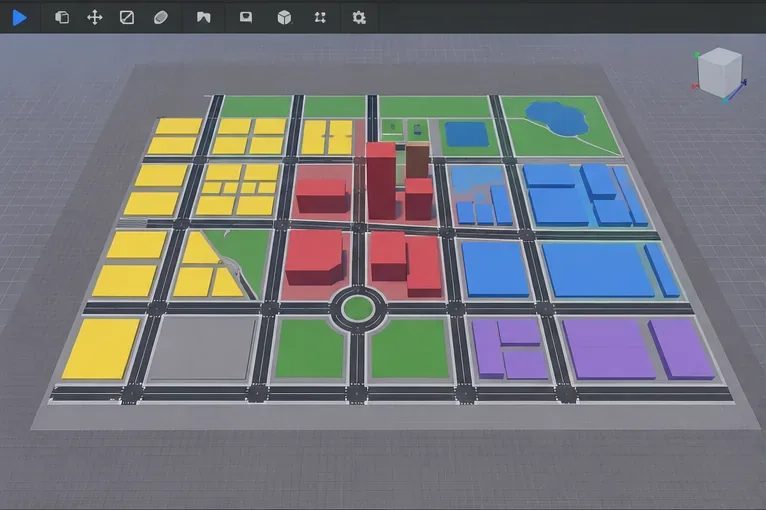Image resolution: width=766 pixels, height=510 pixels.
Task: Start the simulation with the blue play button
Action: 20,18
